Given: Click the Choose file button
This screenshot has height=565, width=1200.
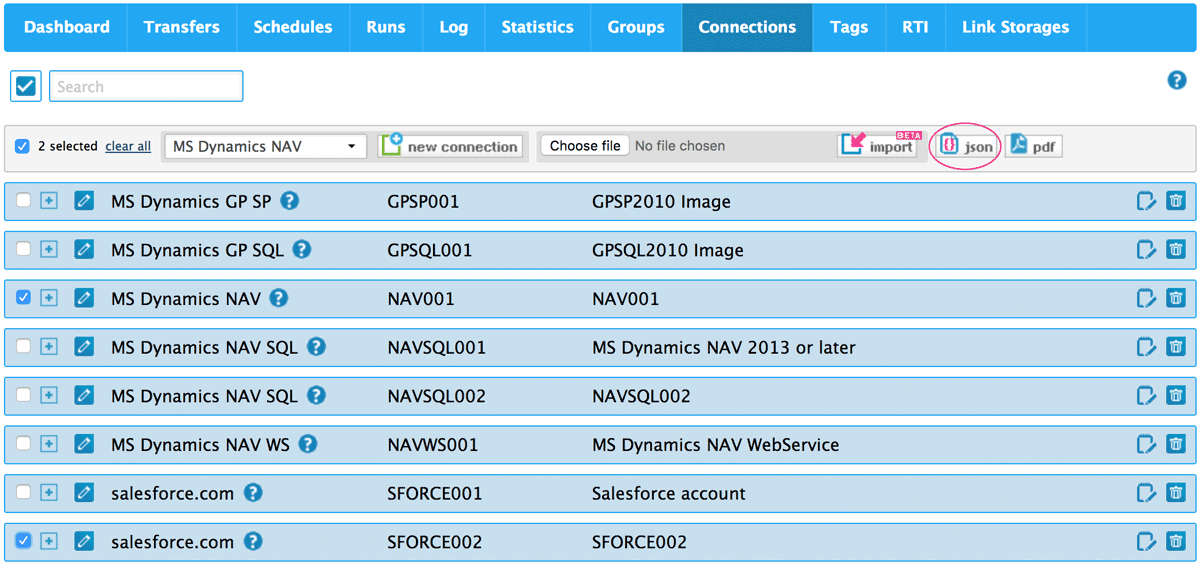Looking at the screenshot, I should [585, 146].
